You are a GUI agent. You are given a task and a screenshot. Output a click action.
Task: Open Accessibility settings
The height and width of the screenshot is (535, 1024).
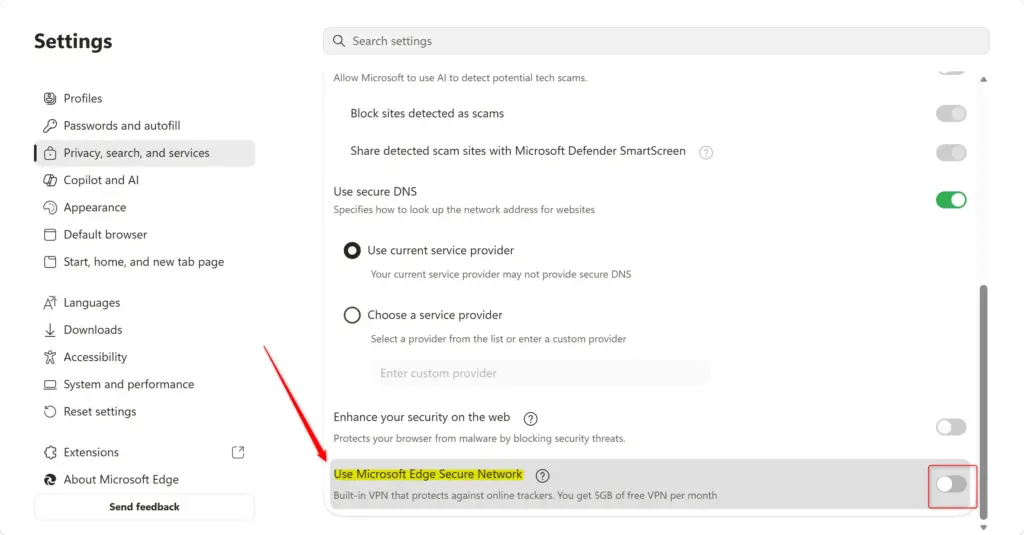coord(144,357)
